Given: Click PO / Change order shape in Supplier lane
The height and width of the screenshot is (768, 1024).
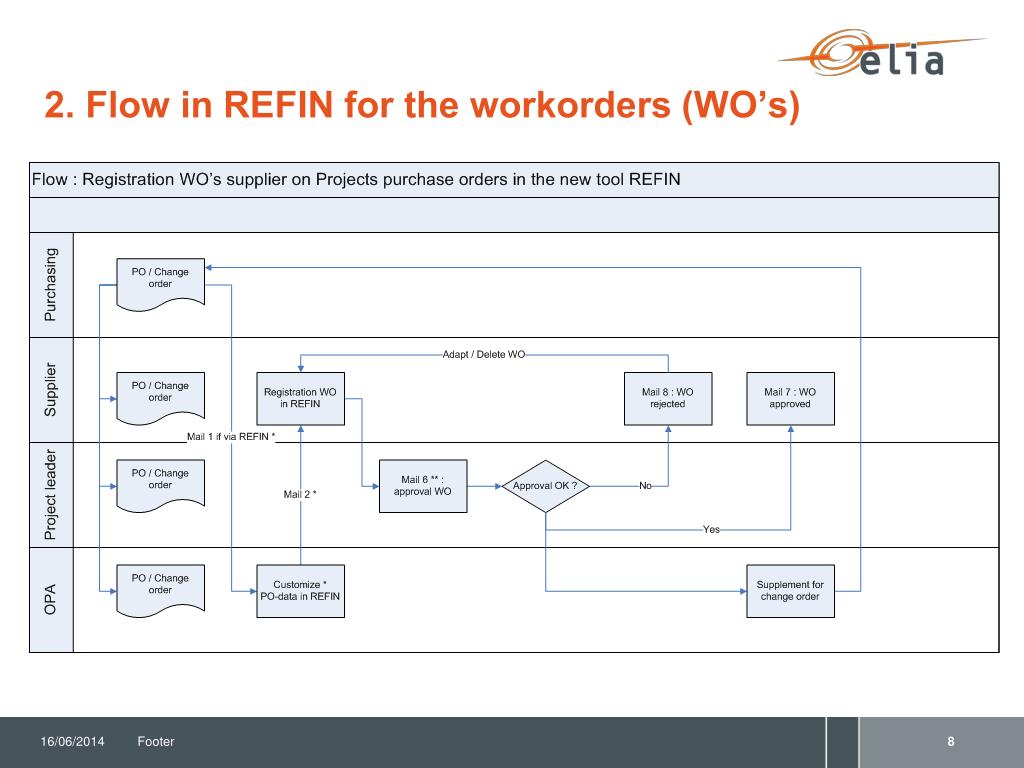Looking at the screenshot, I should tap(160, 398).
